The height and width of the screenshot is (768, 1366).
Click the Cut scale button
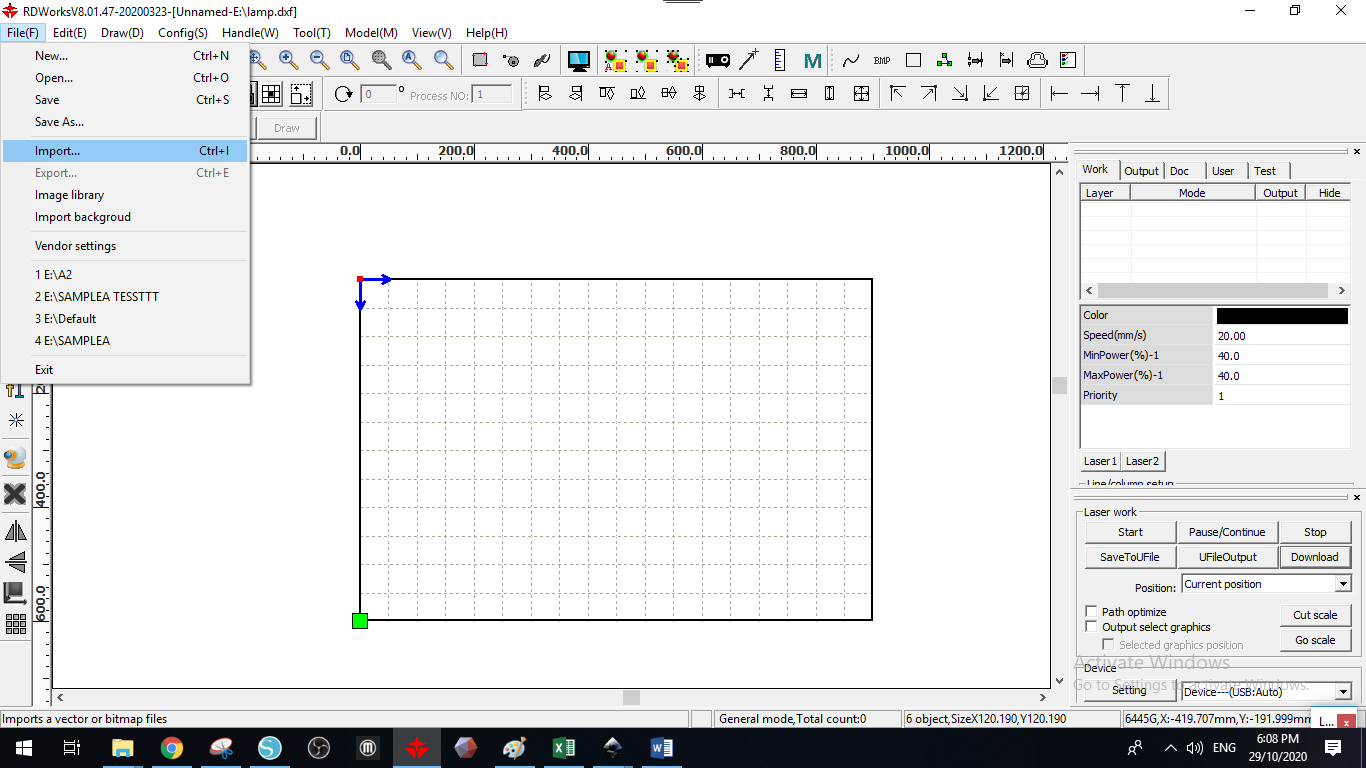(1315, 615)
